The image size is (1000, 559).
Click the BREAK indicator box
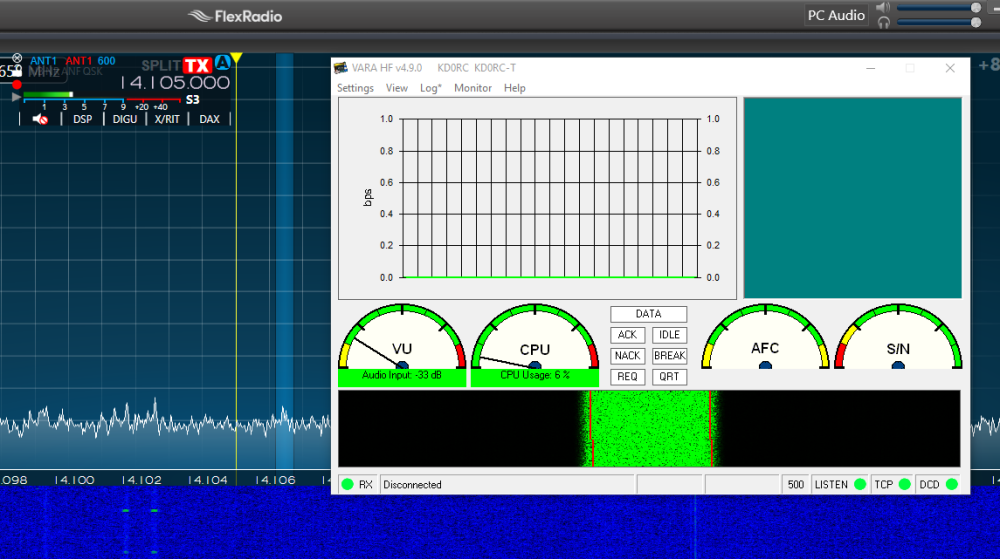click(669, 356)
